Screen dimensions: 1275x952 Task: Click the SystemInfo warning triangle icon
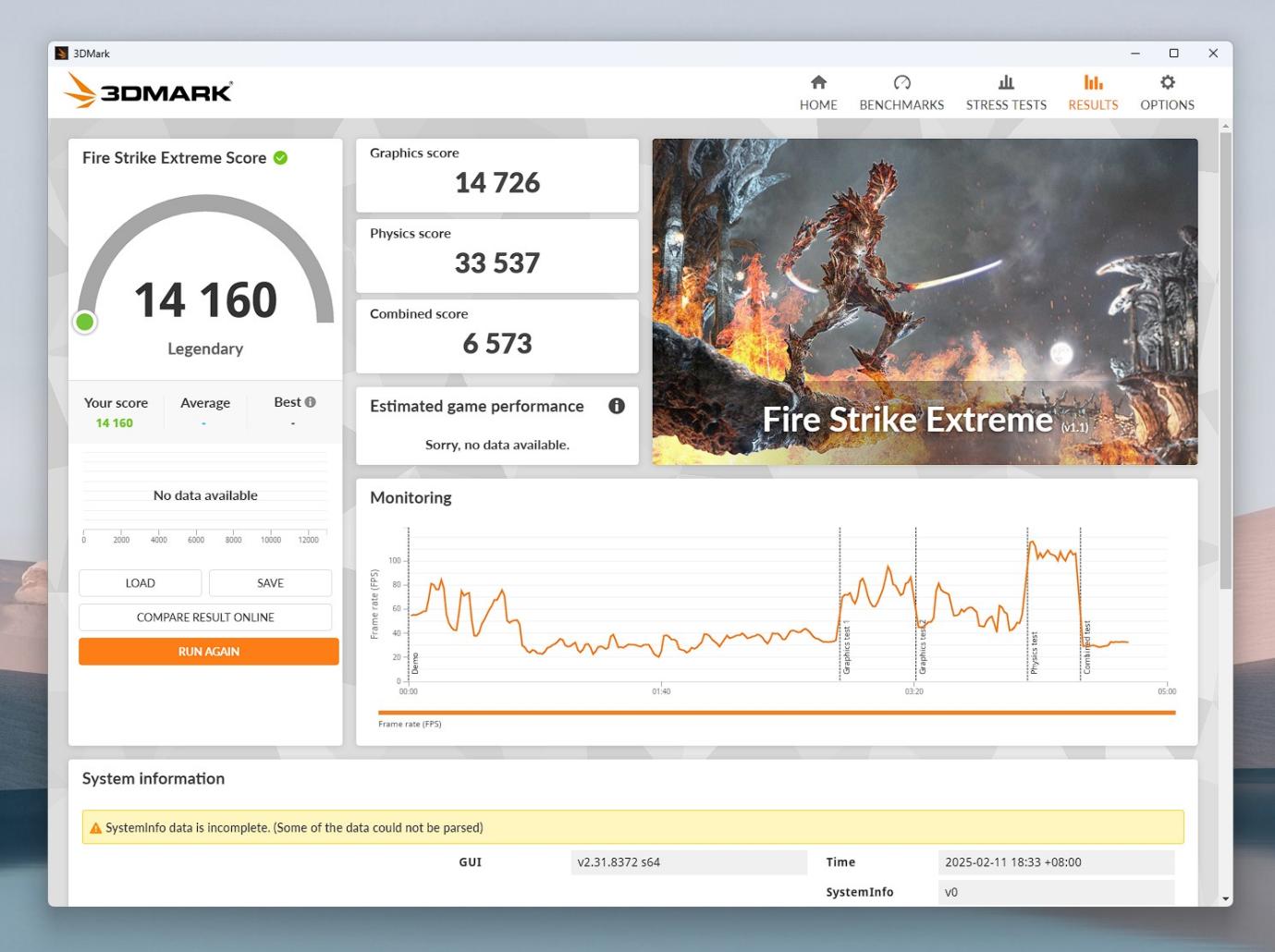pyautogui.click(x=95, y=828)
